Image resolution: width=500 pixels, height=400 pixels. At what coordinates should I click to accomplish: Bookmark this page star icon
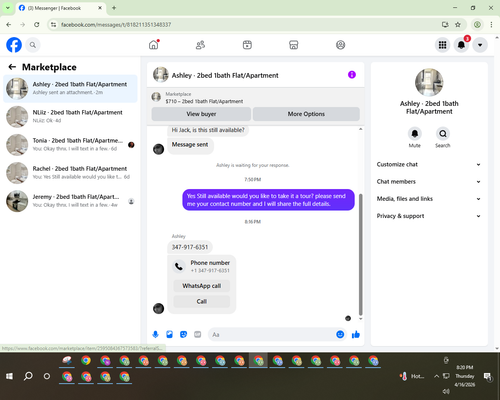[x=458, y=24]
